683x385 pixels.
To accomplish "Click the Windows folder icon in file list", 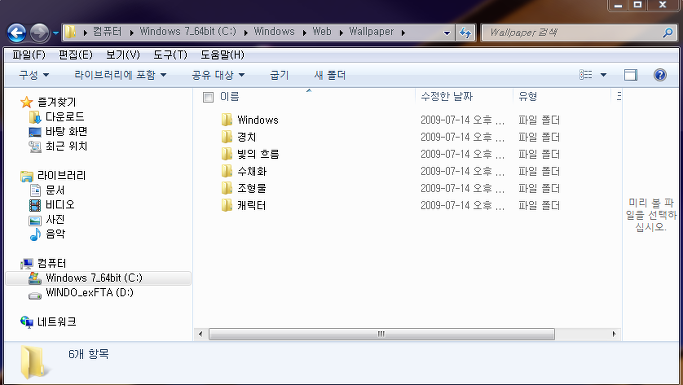I will [x=227, y=120].
